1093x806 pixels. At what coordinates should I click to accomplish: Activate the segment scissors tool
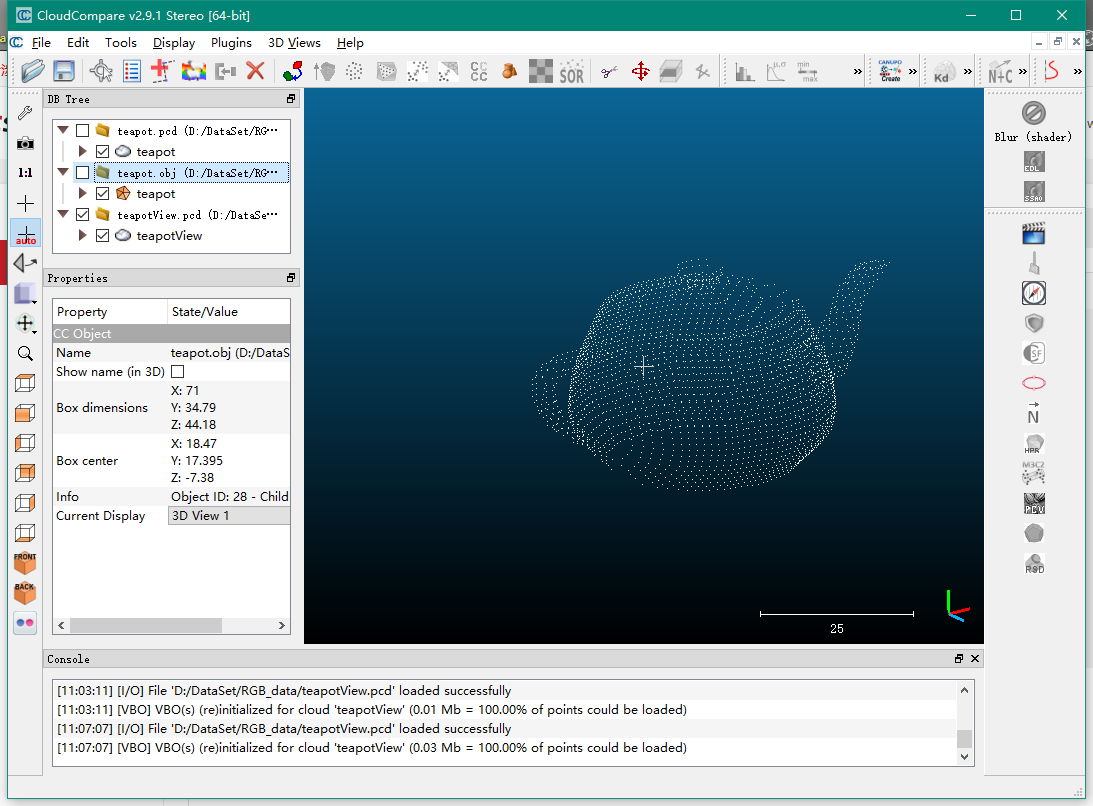click(609, 71)
